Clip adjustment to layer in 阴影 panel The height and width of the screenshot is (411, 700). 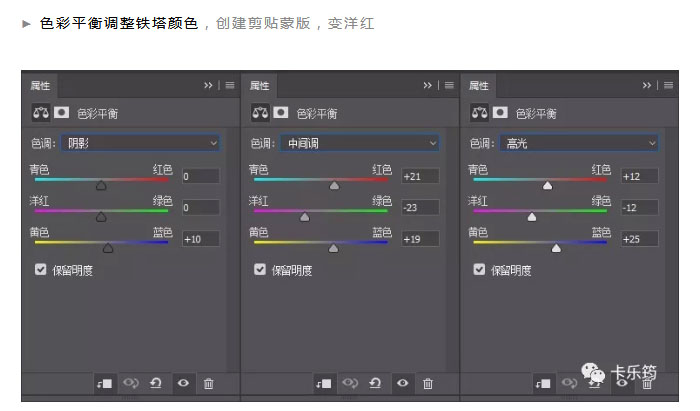point(104,383)
